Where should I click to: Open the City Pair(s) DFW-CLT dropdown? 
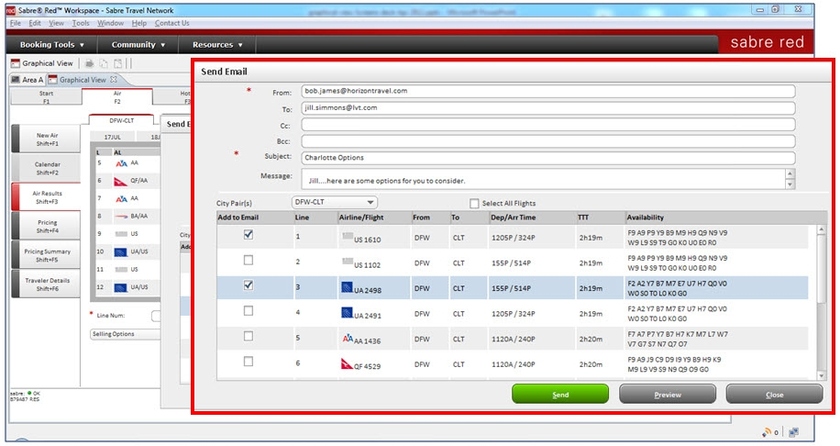click(x=333, y=202)
